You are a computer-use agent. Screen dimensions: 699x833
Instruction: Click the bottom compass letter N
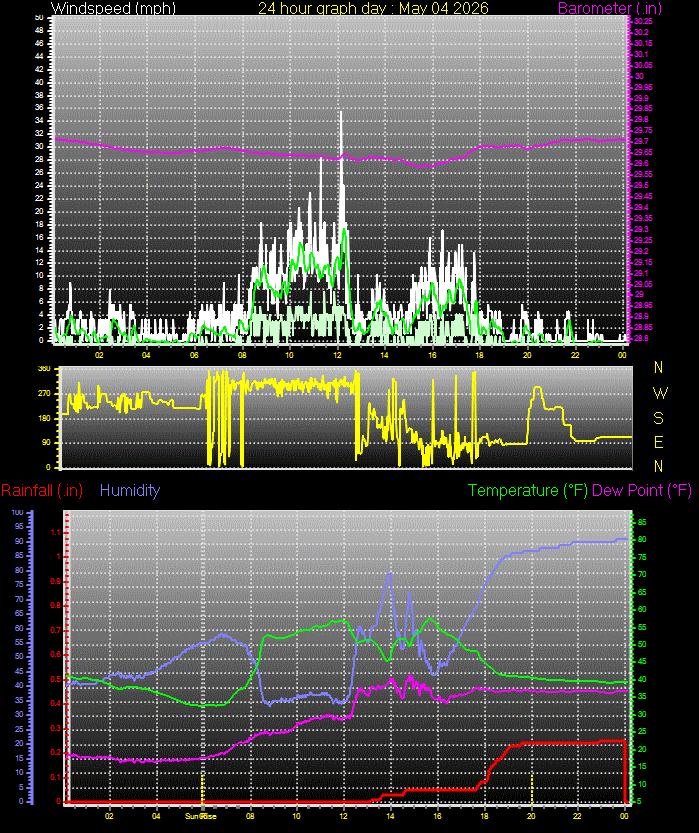coord(658,466)
